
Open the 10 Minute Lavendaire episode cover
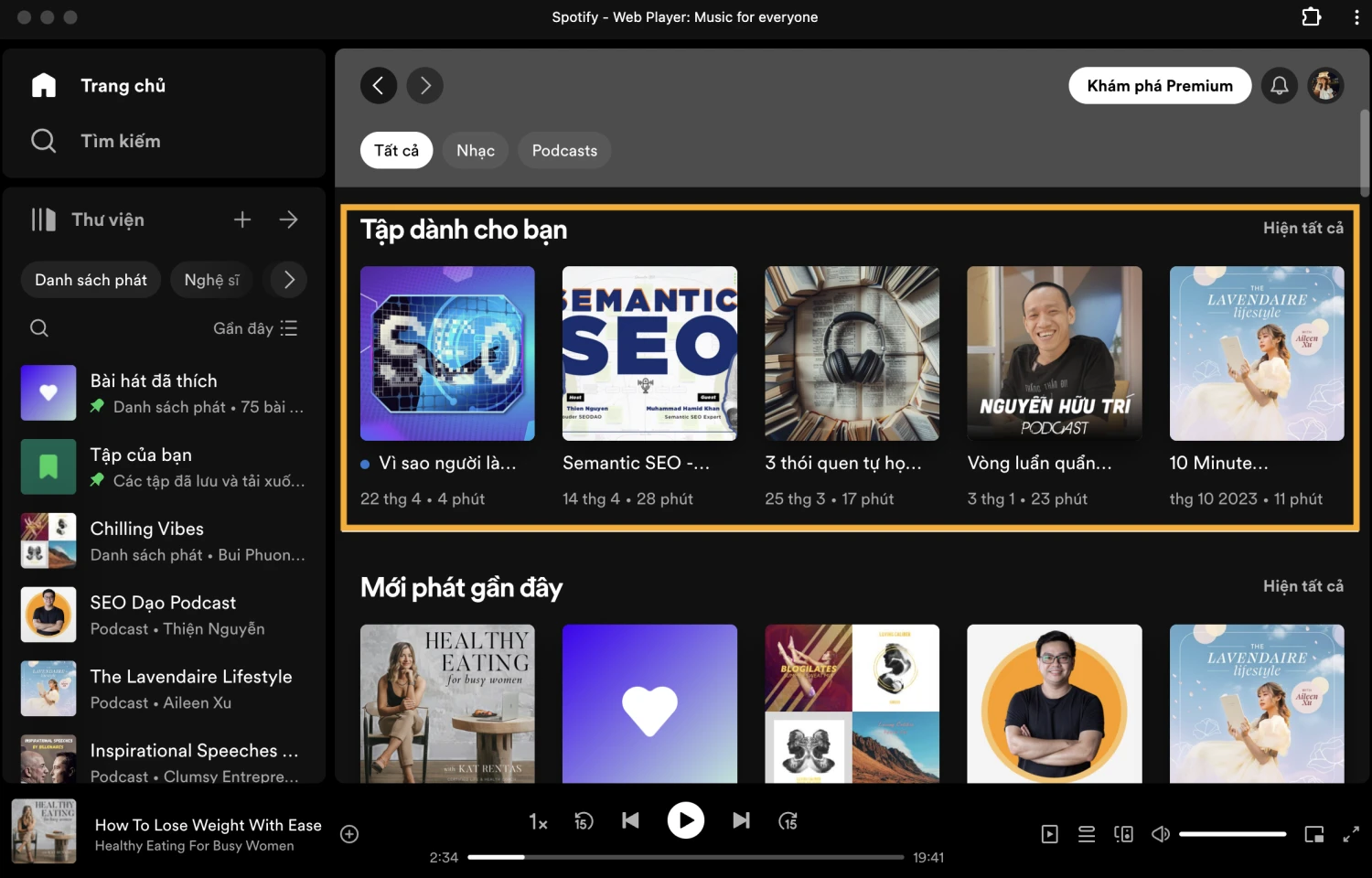click(x=1257, y=353)
